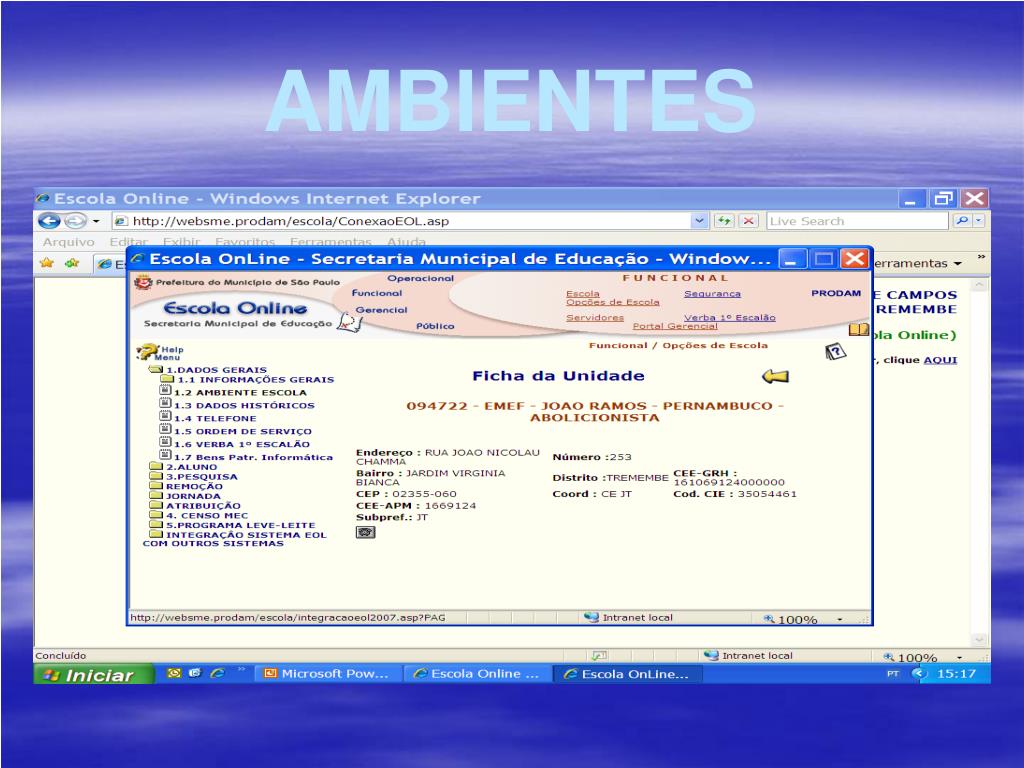Open the 1.7 Bens Patr. Informática page icon
Viewport: 1024px width, 768px height.
[165, 455]
